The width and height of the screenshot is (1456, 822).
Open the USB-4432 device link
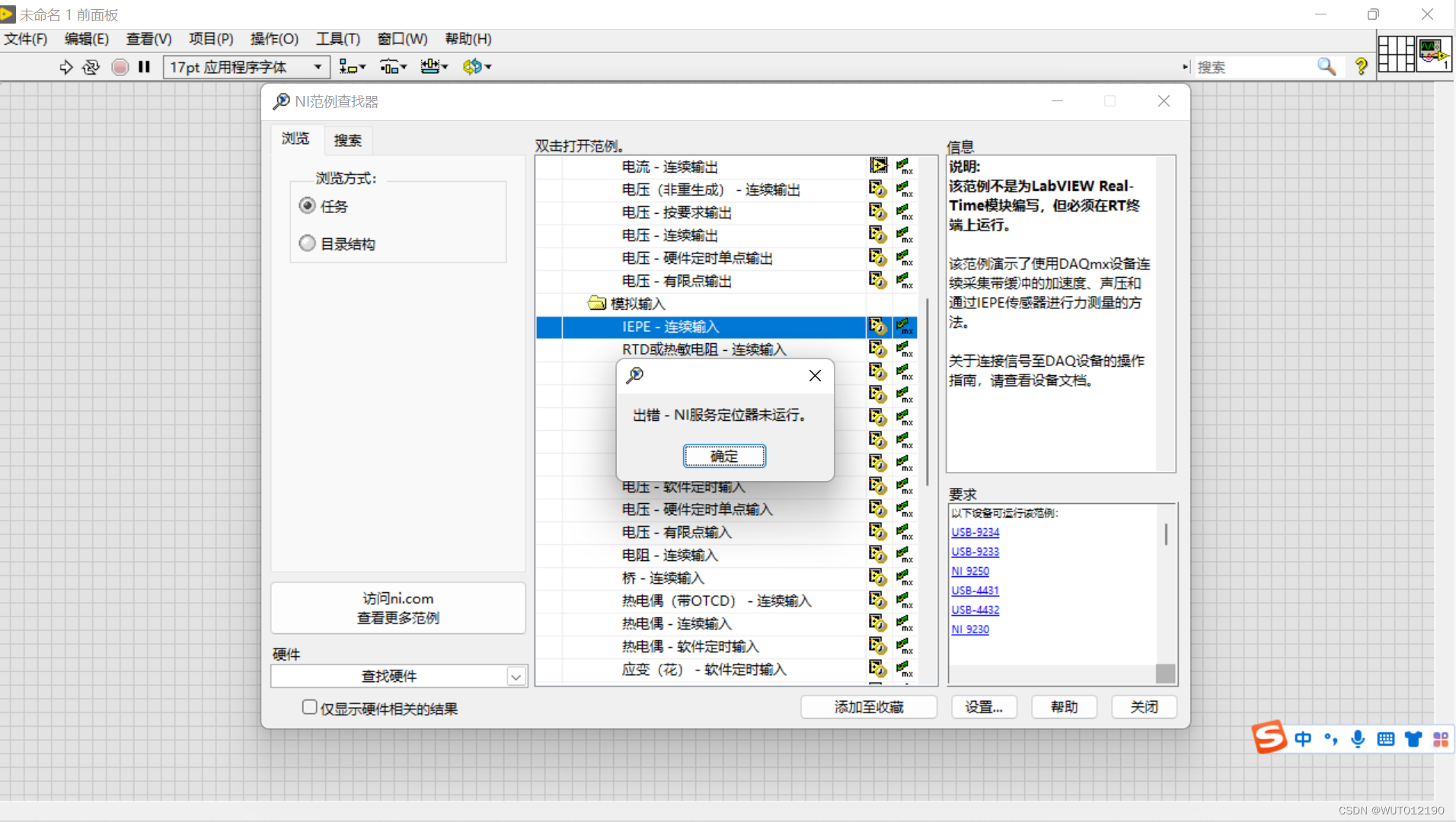(x=975, y=610)
